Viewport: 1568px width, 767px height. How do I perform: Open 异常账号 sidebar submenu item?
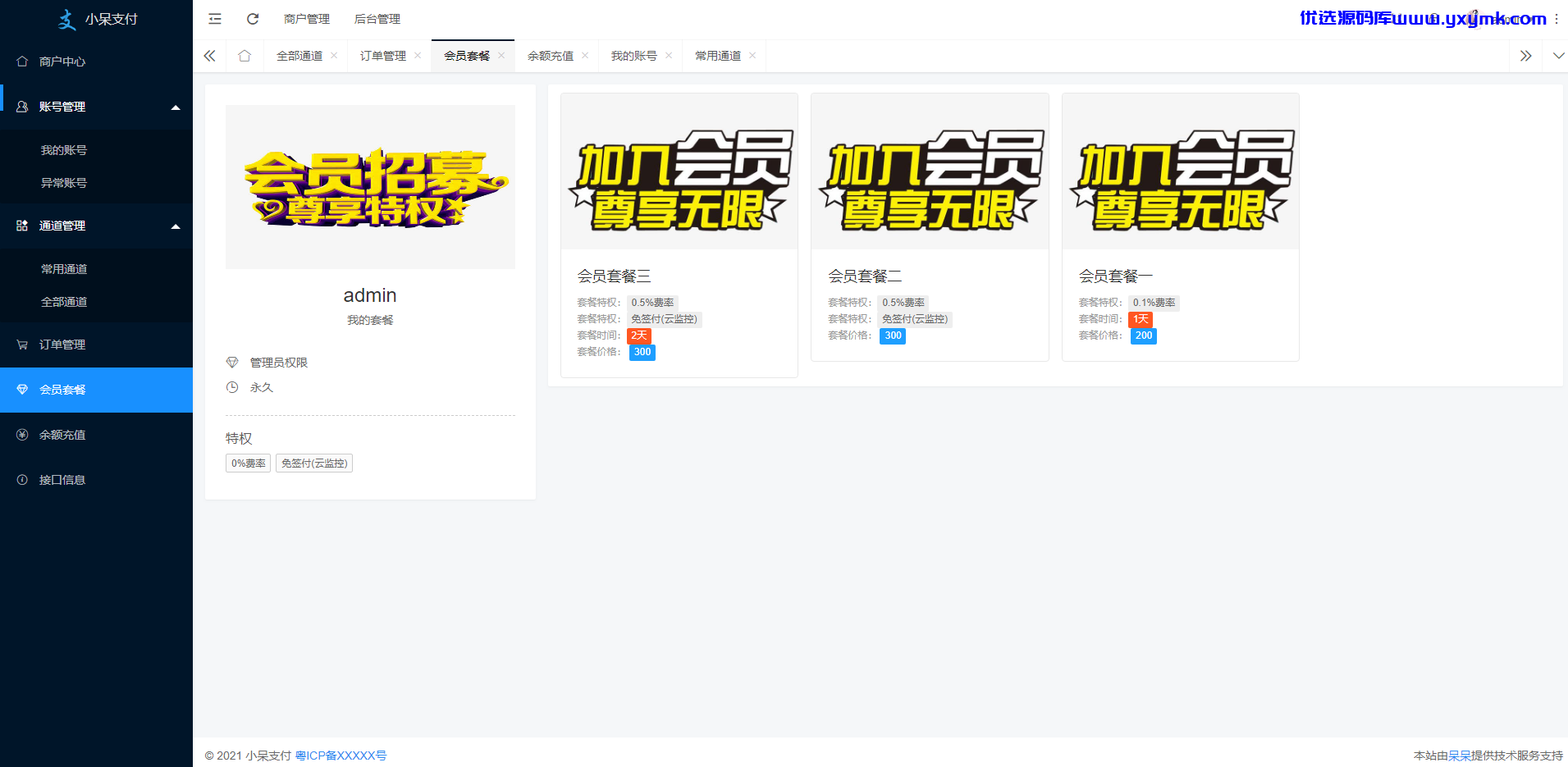pos(96,183)
